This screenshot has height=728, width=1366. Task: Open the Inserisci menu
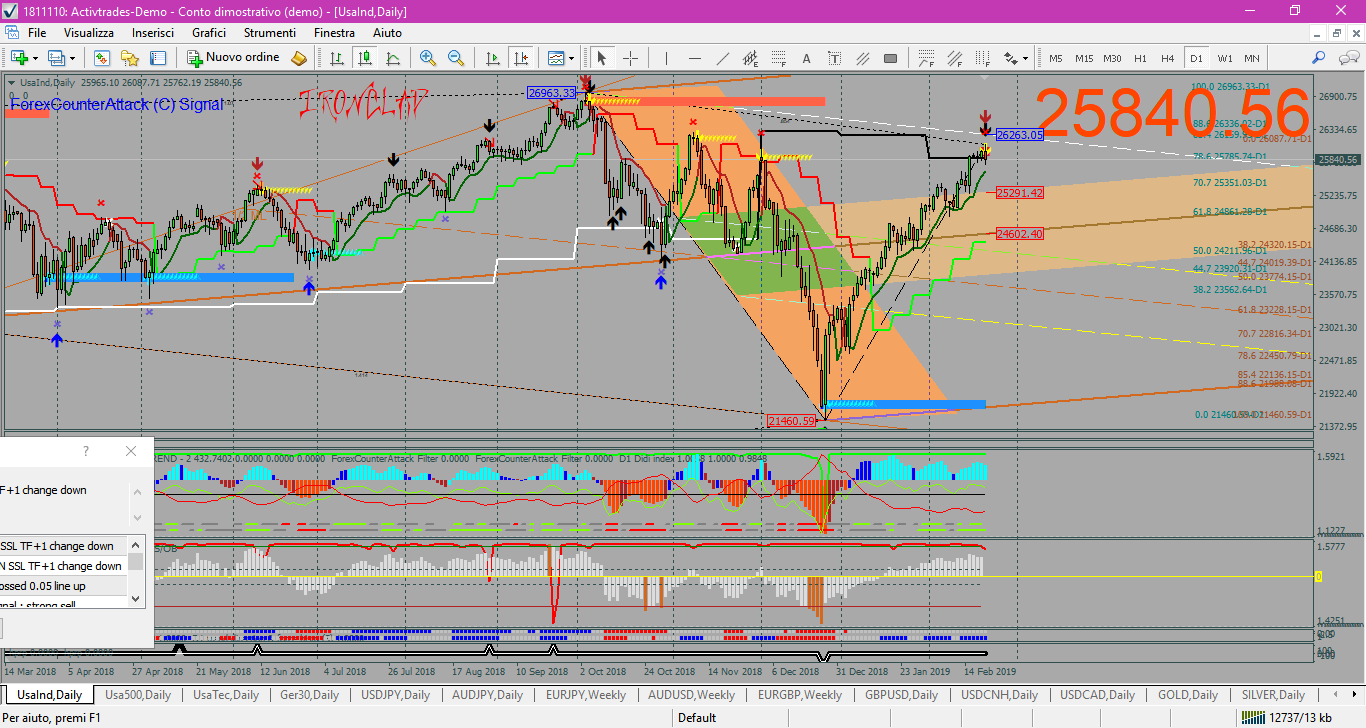[153, 33]
